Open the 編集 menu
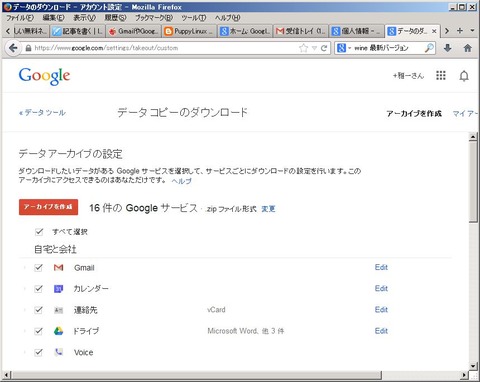 (53, 17)
